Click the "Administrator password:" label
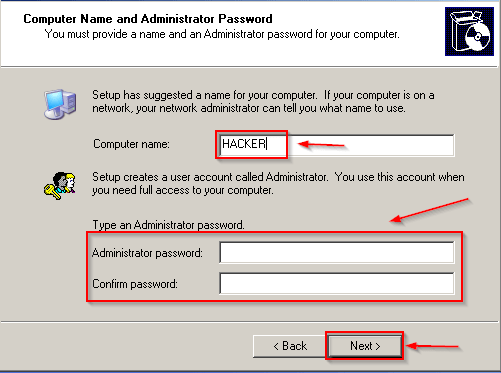501x373 pixels. (147, 253)
